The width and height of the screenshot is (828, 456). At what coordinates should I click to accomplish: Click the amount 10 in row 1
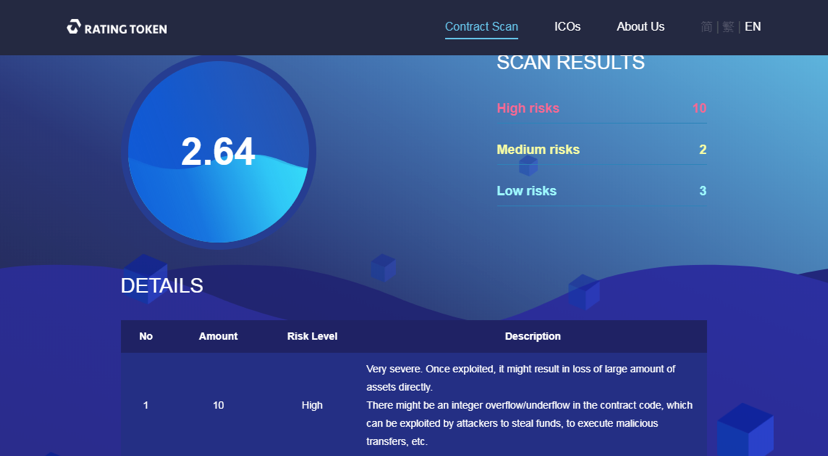[218, 405]
